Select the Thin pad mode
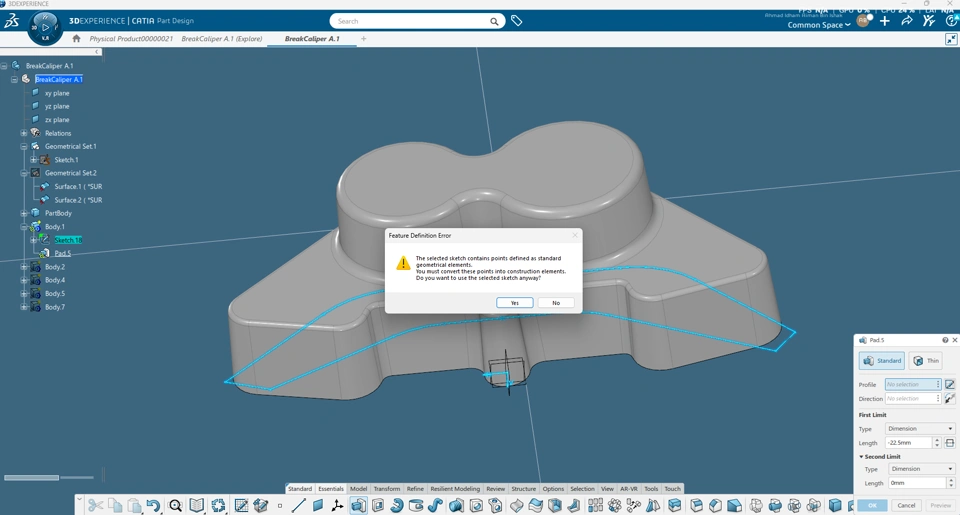 pos(926,361)
